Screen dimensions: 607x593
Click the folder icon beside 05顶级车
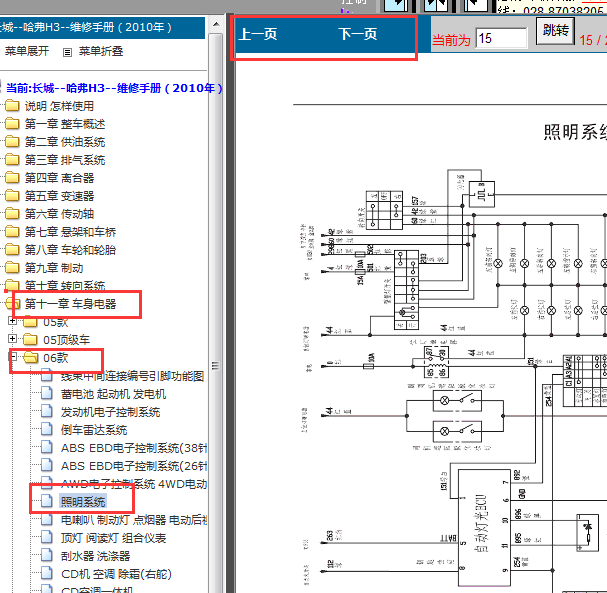[30, 340]
